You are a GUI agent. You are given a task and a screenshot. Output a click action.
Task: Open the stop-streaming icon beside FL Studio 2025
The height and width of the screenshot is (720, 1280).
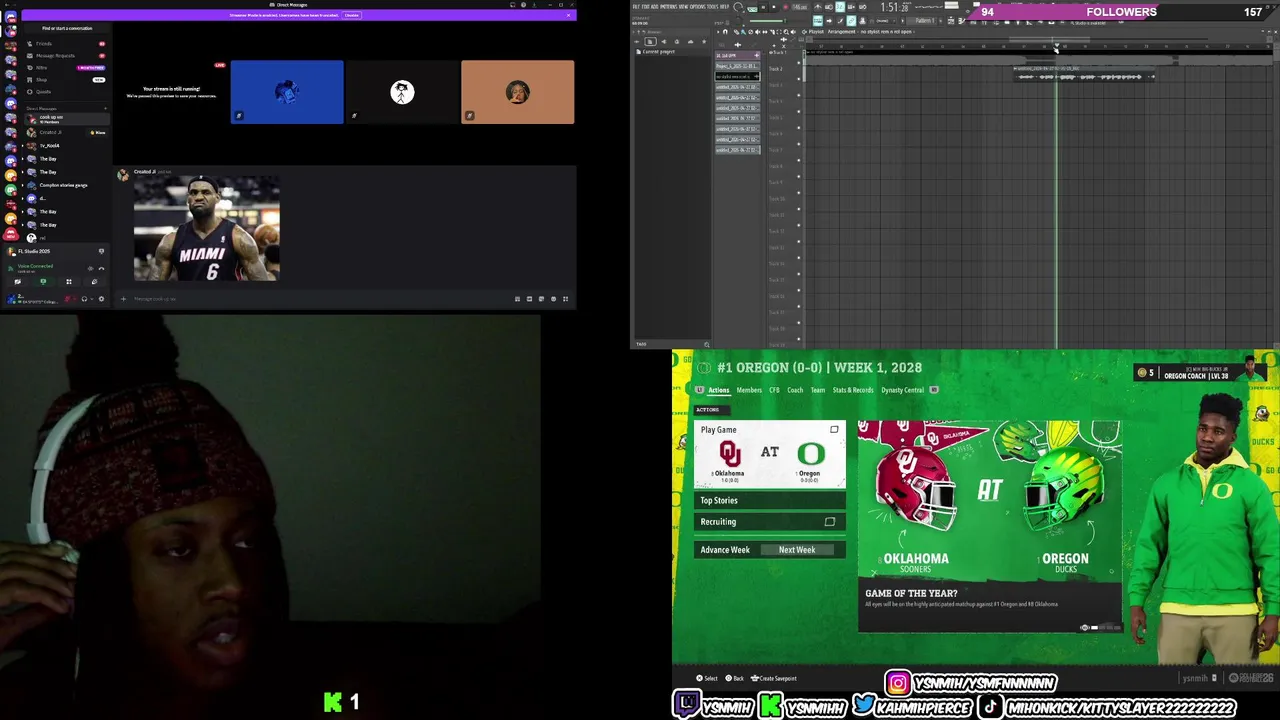tap(101, 251)
